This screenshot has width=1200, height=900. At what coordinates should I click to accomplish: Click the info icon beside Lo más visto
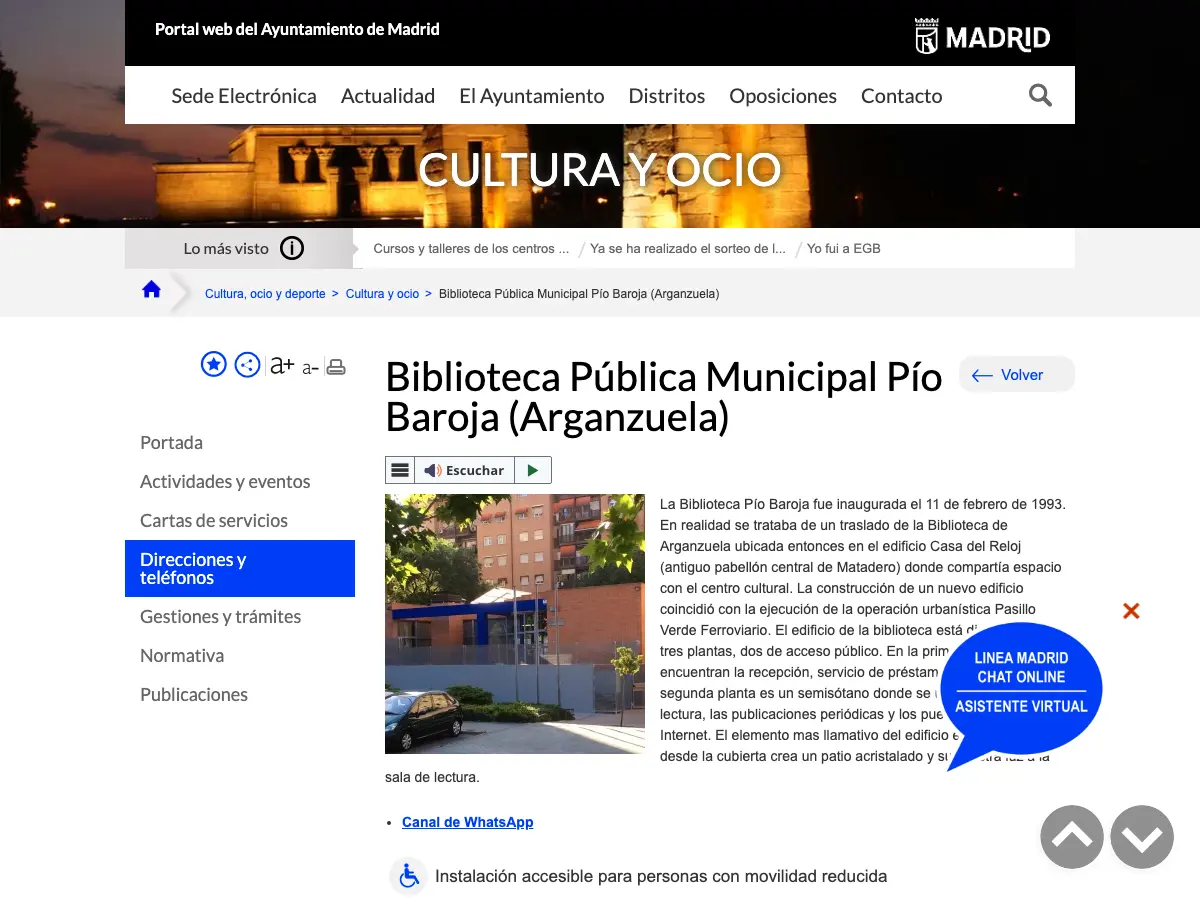[x=292, y=249]
